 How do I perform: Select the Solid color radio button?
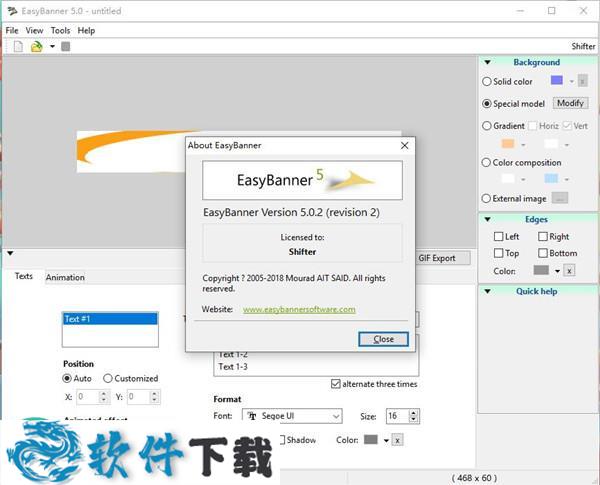pos(487,81)
